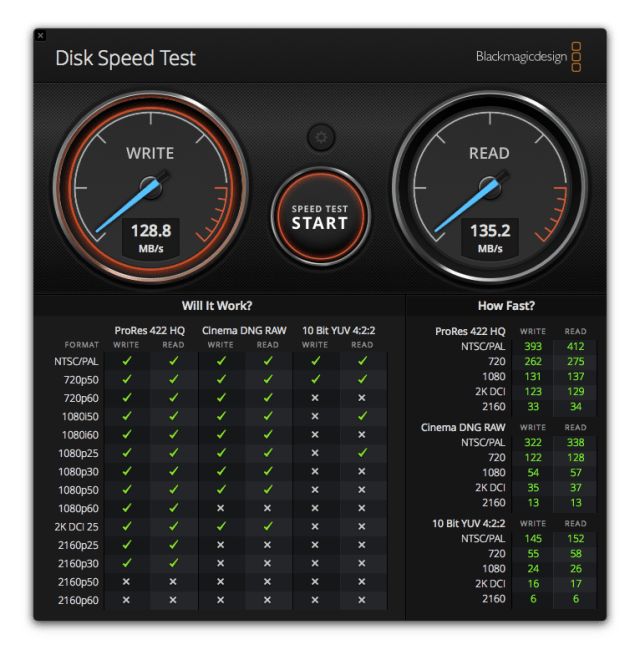The height and width of the screenshot is (660, 640).
Task: Click the 'Disk Speed Test' title text
Action: (126, 57)
